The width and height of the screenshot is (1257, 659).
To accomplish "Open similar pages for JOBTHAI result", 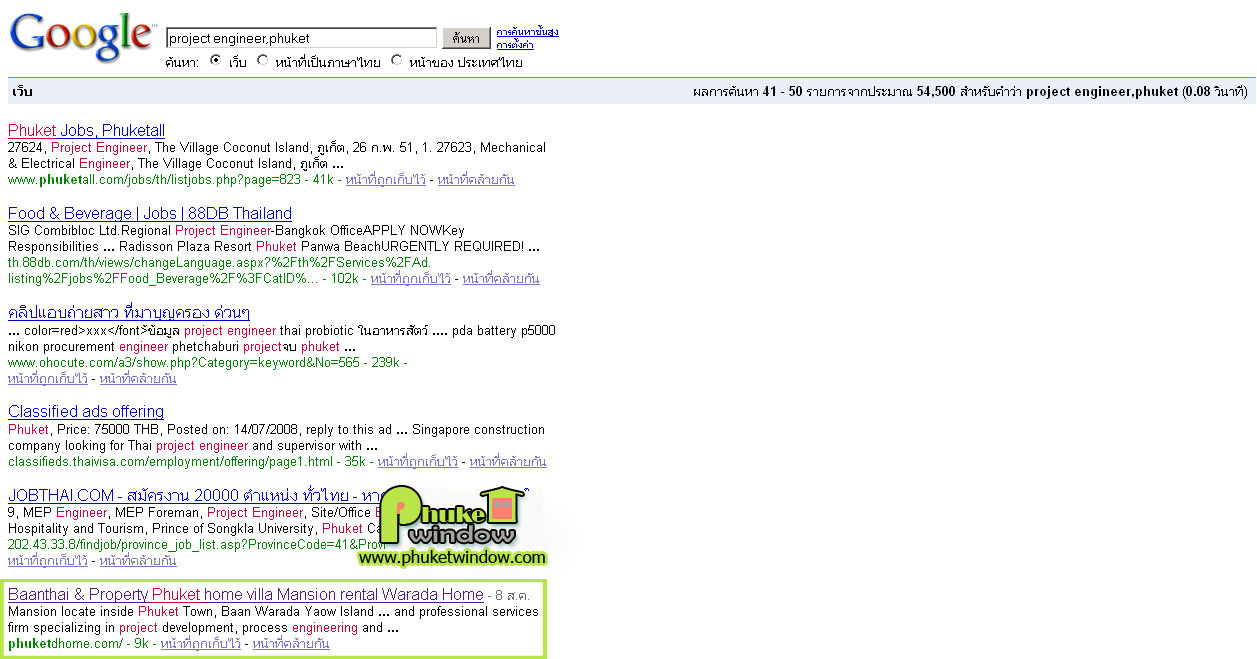I will 138,561.
